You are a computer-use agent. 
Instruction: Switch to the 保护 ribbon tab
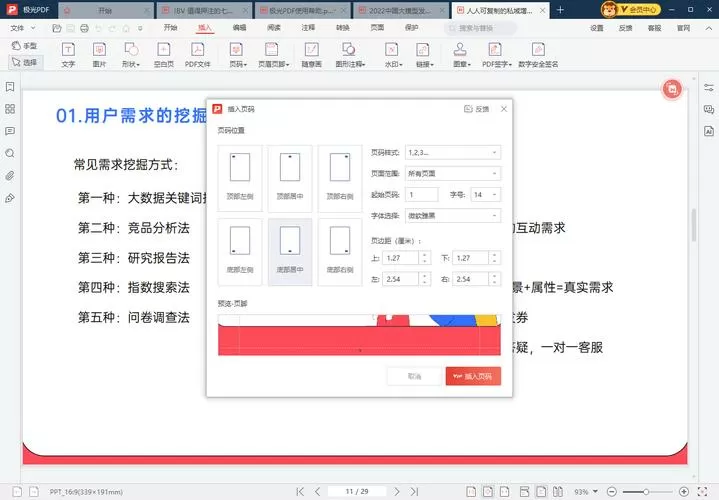[x=411, y=28]
